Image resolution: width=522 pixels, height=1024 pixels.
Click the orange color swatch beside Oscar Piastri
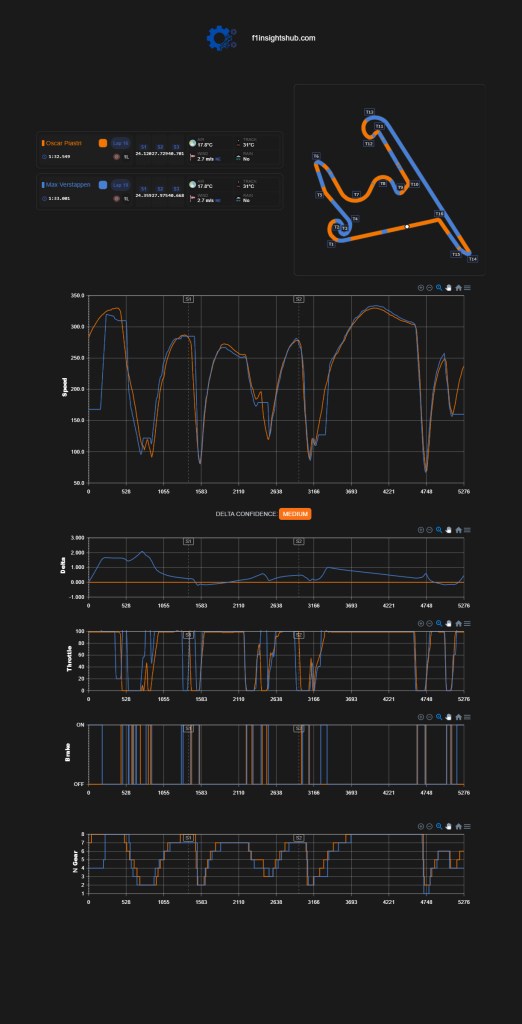(x=103, y=143)
